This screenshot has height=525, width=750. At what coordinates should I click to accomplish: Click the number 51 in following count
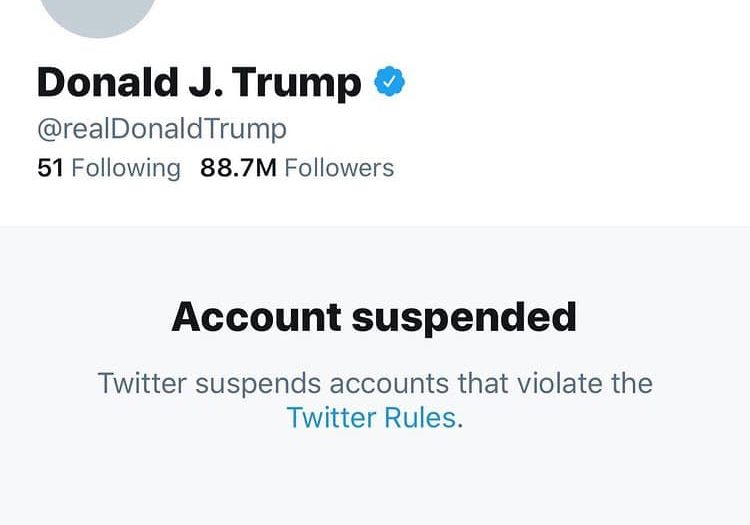pyautogui.click(x=50, y=167)
